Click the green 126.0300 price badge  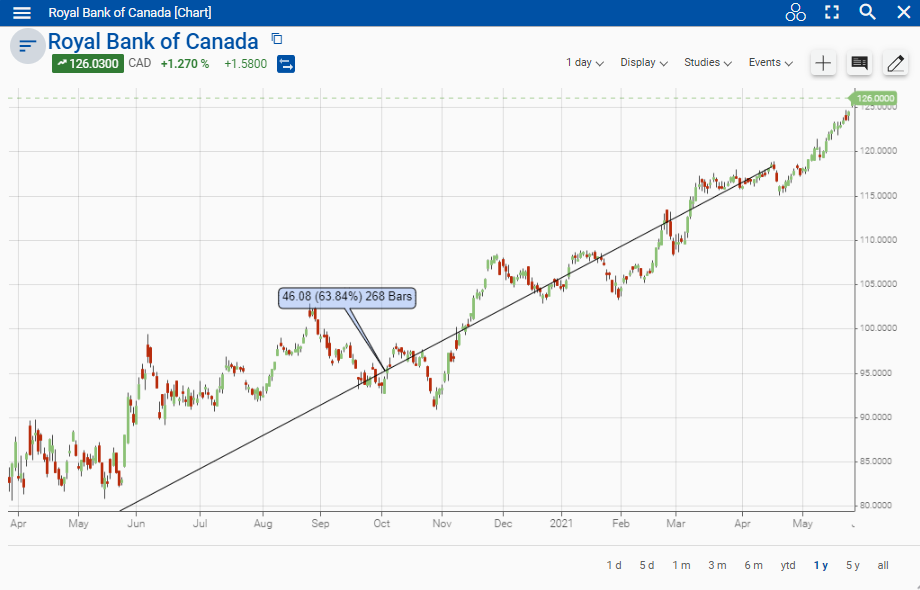tap(88, 63)
